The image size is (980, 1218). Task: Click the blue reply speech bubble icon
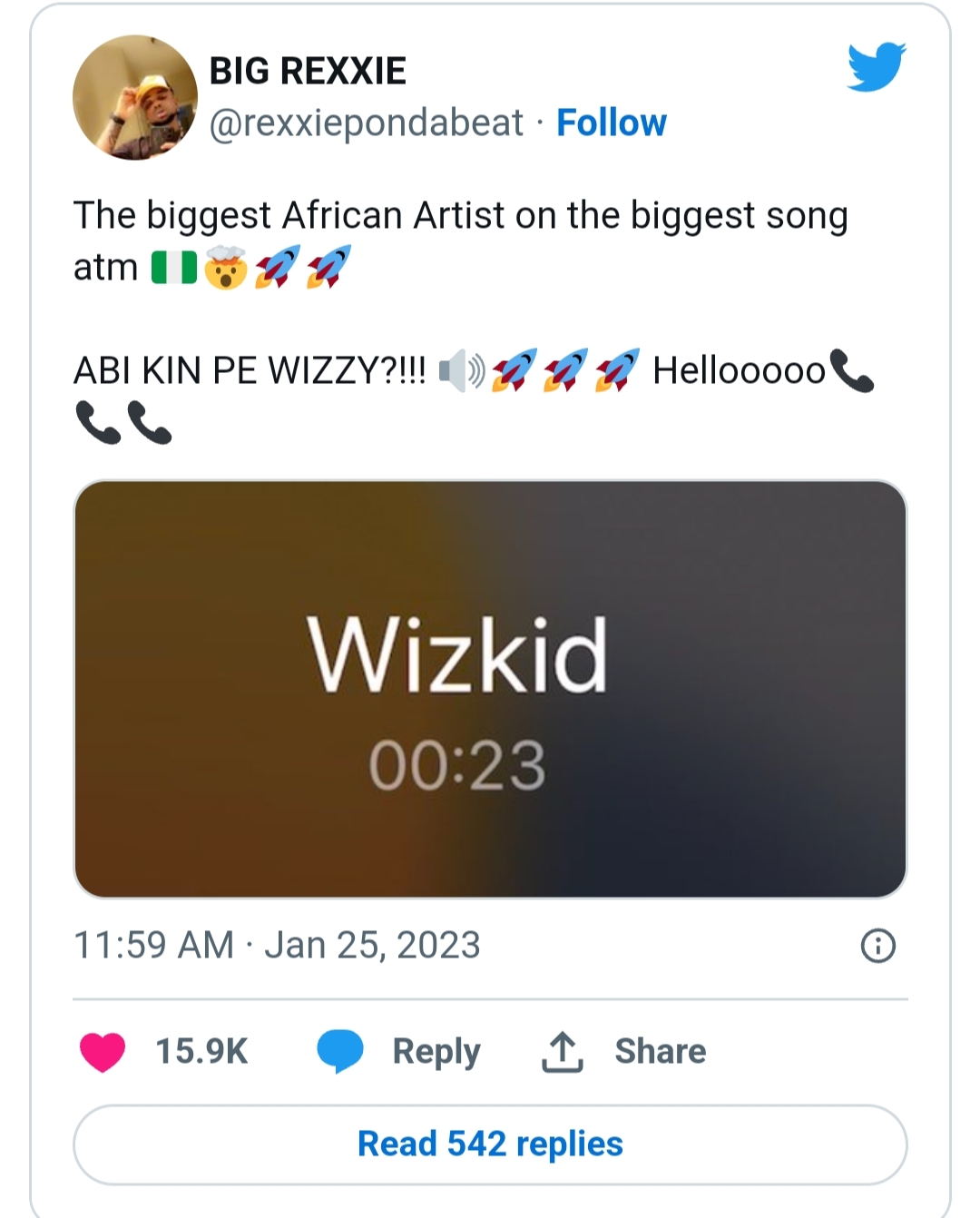340,1051
